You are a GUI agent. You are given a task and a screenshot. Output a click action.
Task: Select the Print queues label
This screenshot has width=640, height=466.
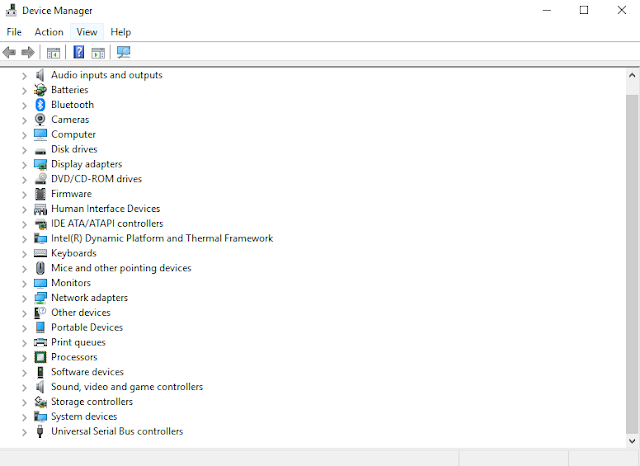(x=78, y=342)
